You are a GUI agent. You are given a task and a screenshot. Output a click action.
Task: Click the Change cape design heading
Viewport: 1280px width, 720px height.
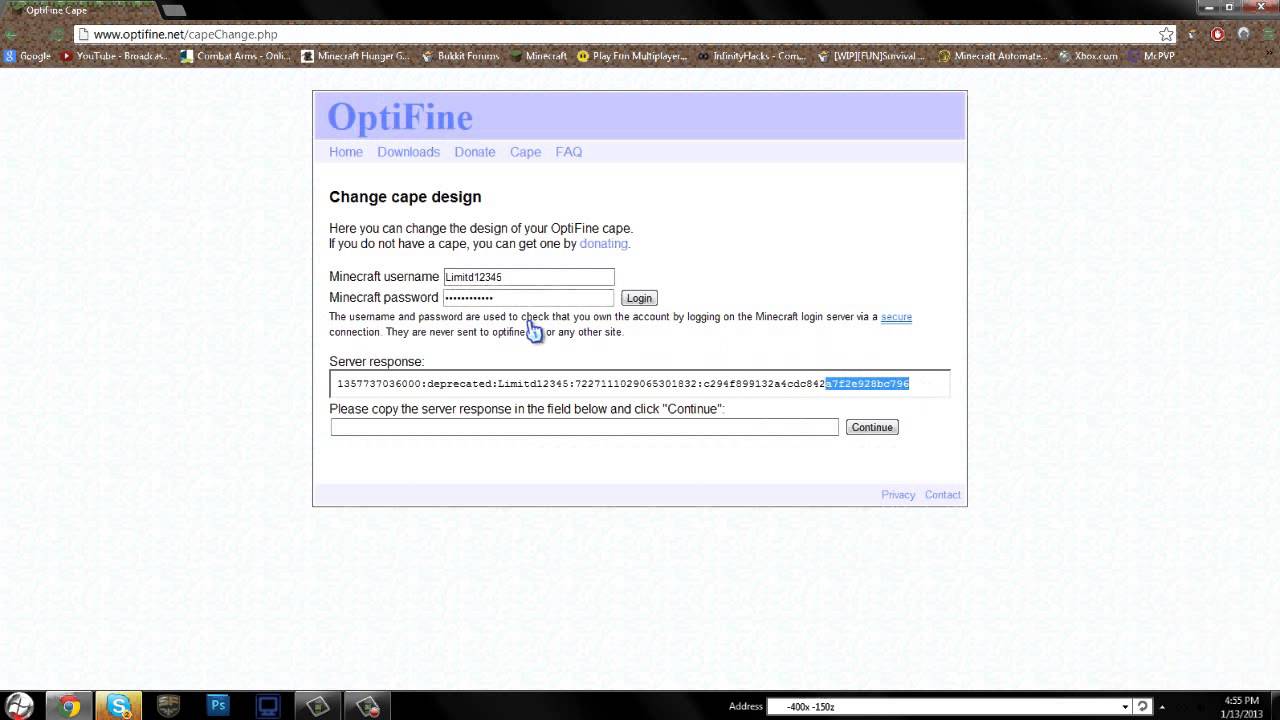[x=405, y=197]
